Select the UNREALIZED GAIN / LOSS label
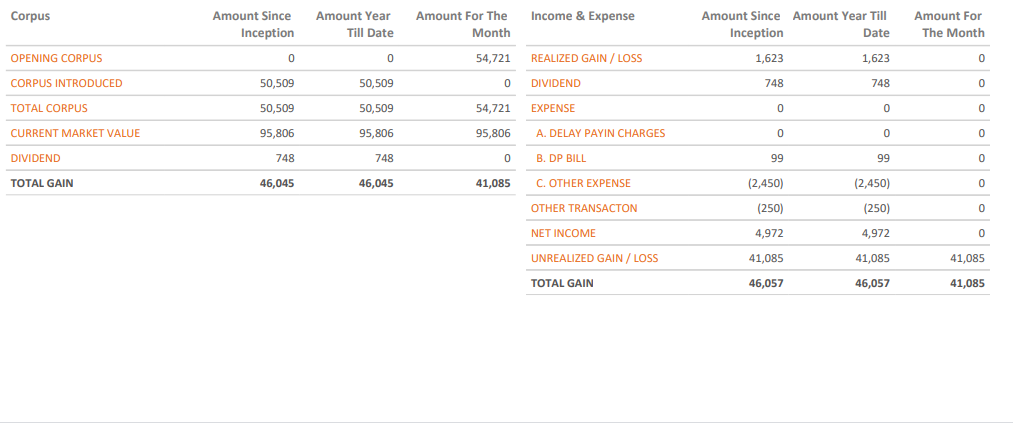Screen dimensions: 1013x423 (594, 258)
